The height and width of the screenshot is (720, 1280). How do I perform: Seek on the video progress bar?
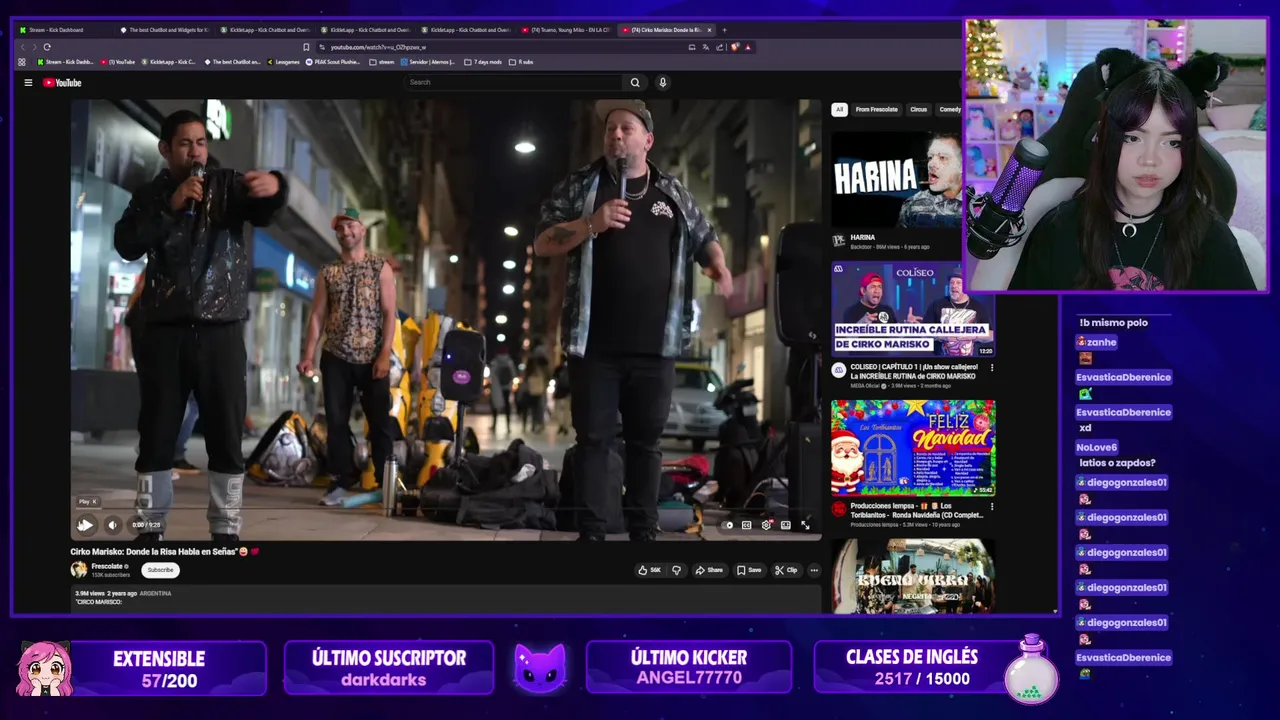coord(445,510)
